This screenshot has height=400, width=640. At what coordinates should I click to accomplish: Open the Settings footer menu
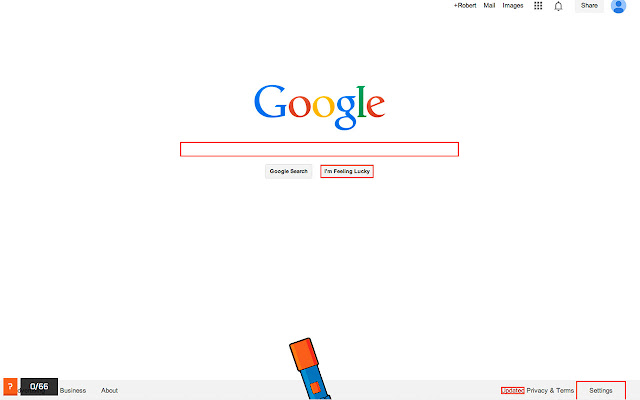(601, 391)
